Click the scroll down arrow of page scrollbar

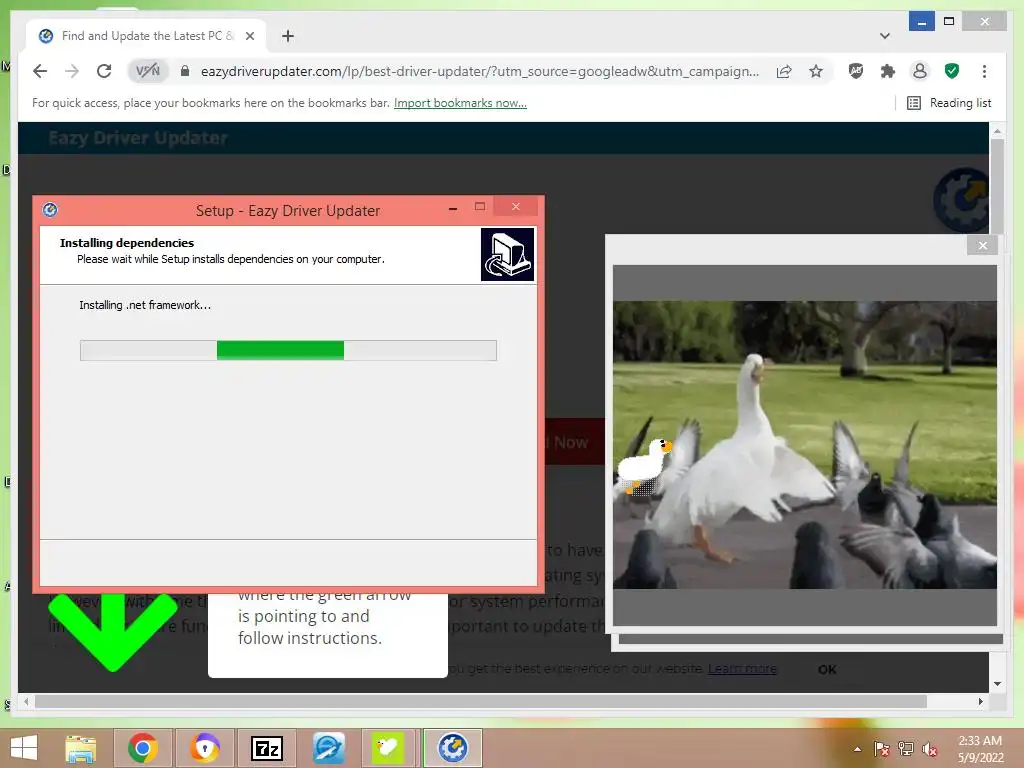pos(997,684)
